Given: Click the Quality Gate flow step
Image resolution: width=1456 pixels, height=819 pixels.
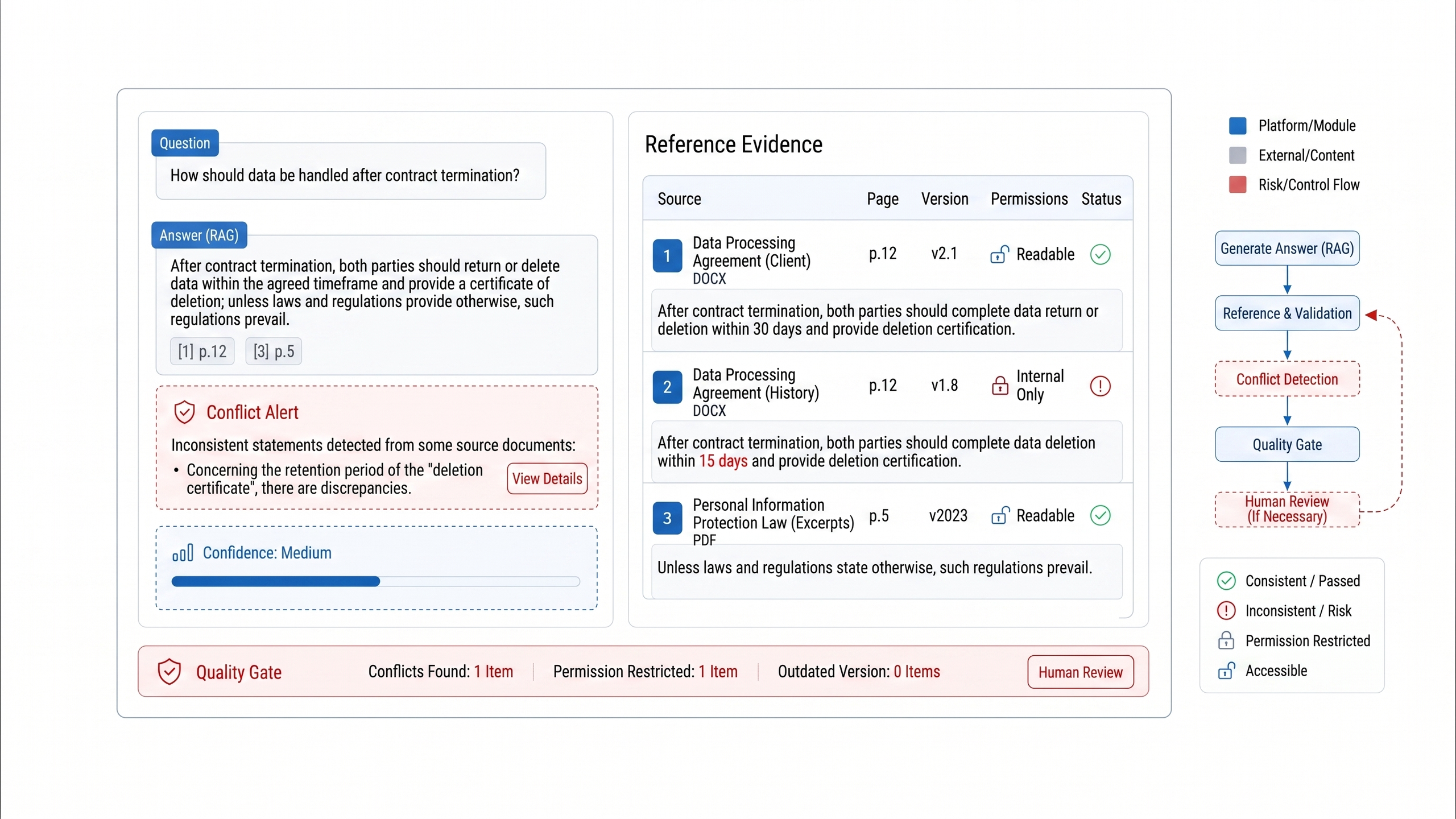Looking at the screenshot, I should tap(1287, 445).
